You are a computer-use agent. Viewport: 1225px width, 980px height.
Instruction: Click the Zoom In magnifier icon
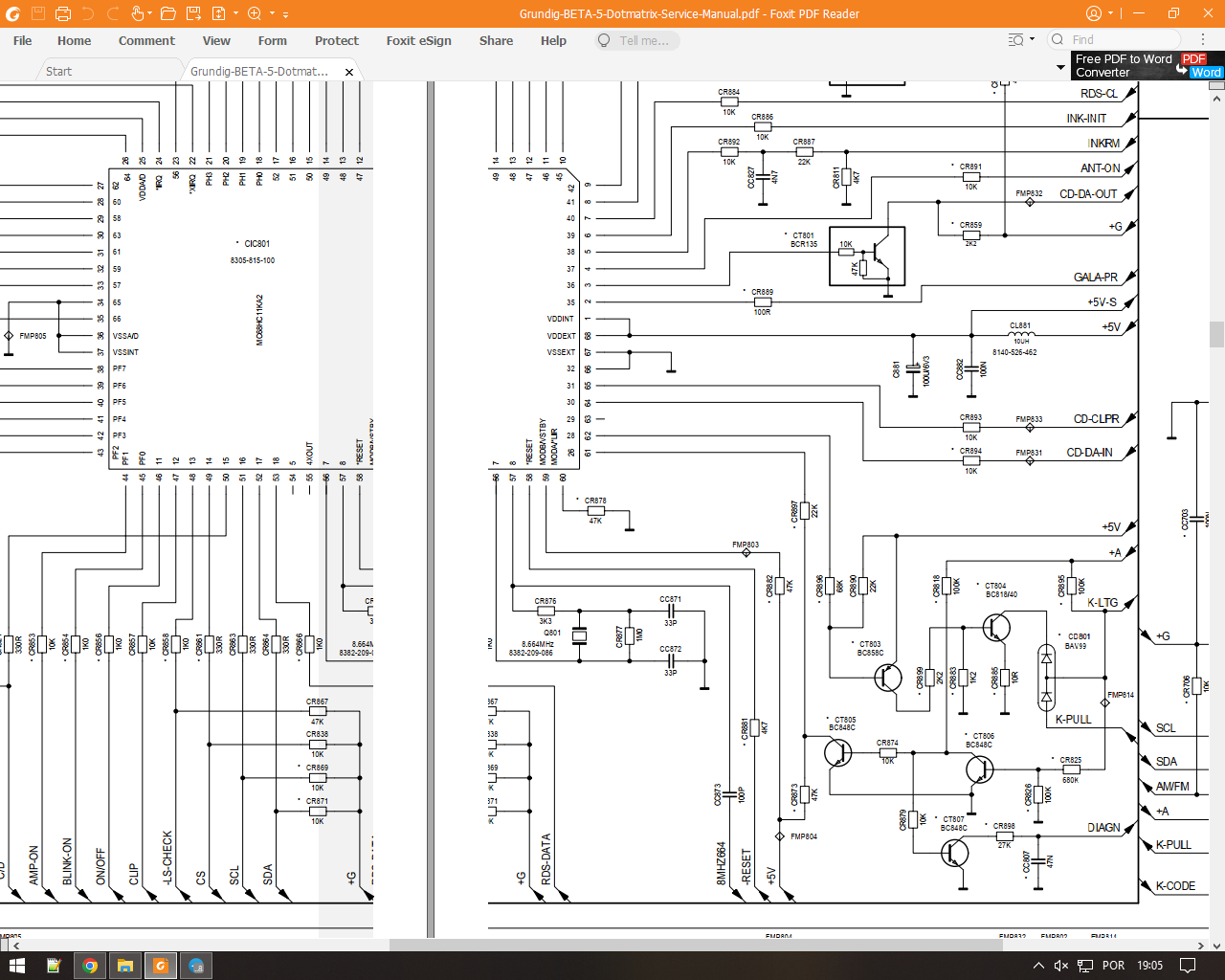click(255, 13)
